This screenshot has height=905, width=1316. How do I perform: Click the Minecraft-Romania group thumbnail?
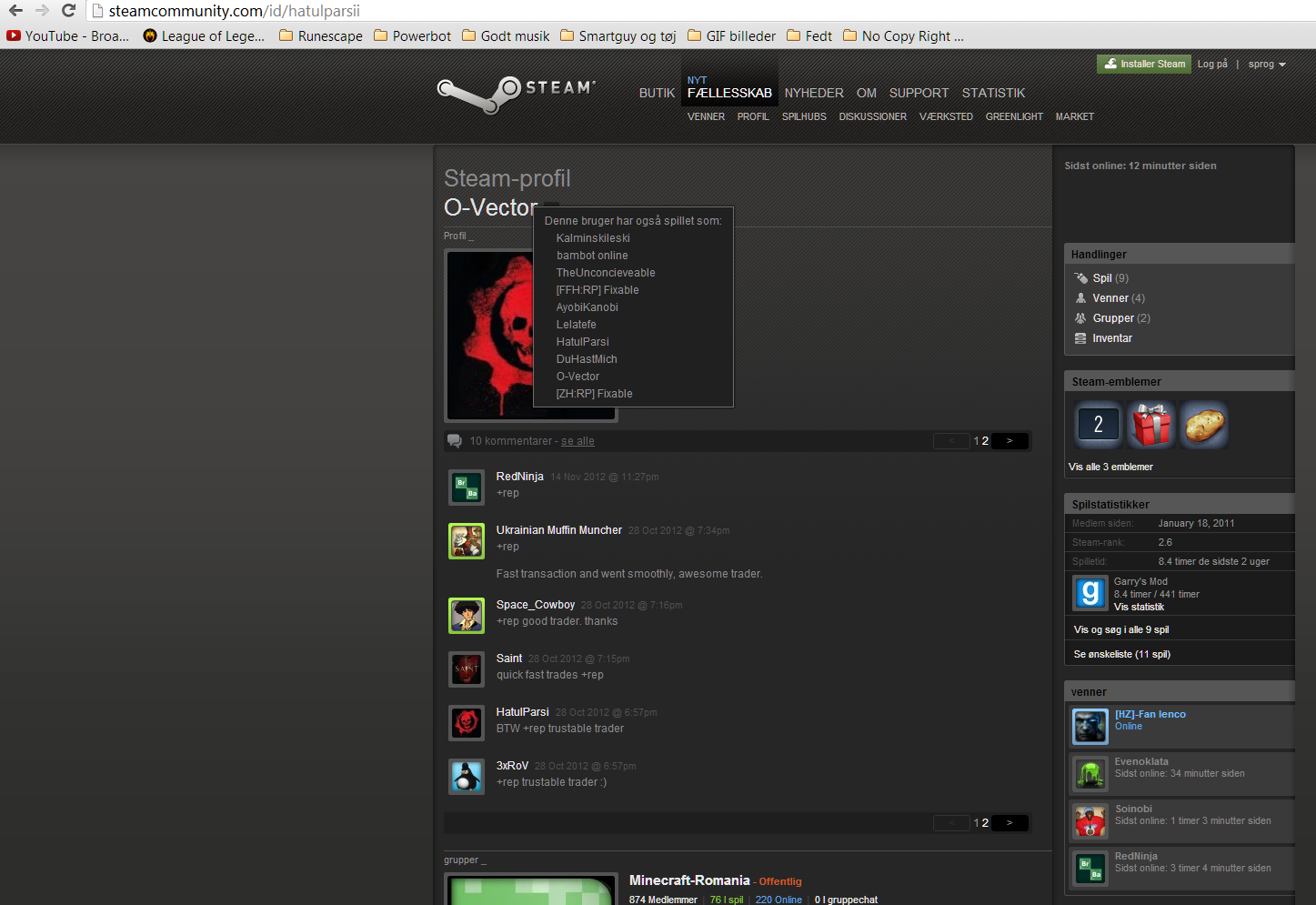(531, 890)
